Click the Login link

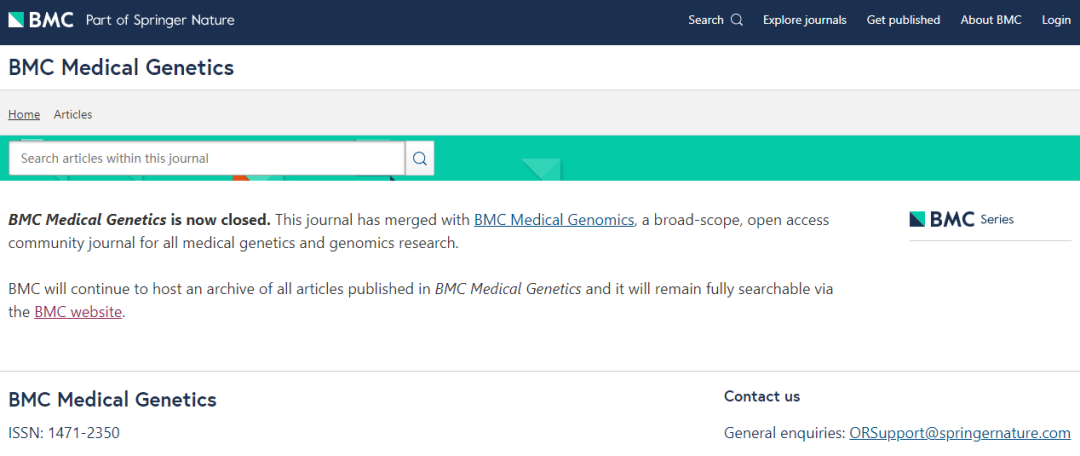pos(1056,20)
